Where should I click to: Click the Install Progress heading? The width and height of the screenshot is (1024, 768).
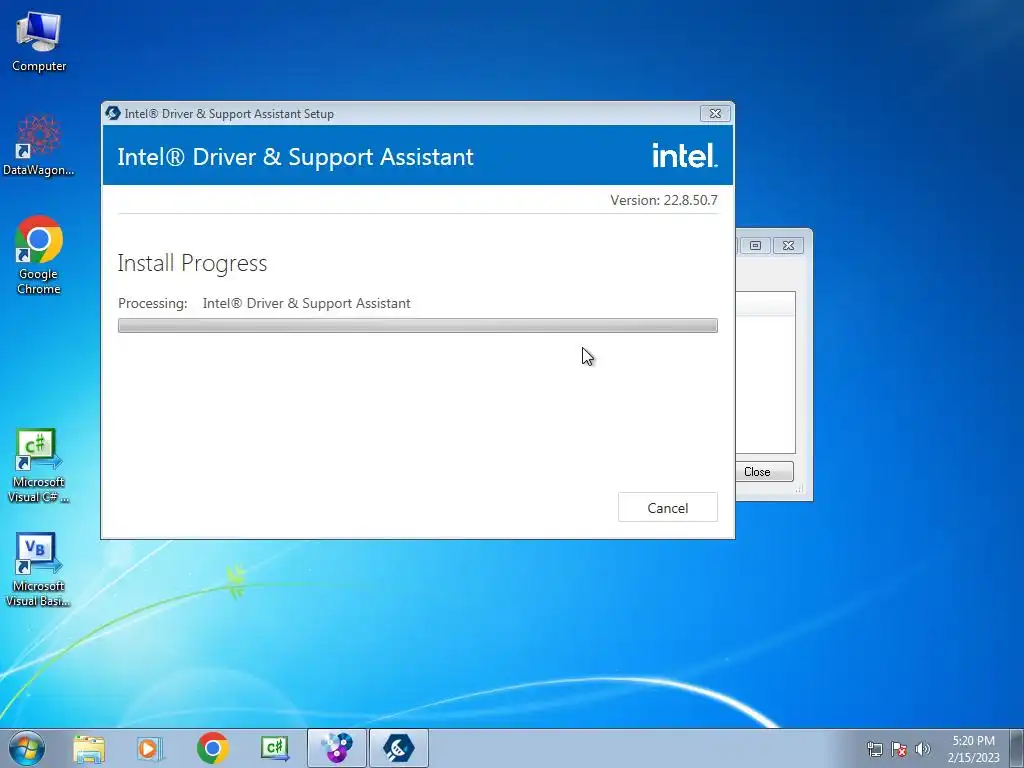pos(192,263)
